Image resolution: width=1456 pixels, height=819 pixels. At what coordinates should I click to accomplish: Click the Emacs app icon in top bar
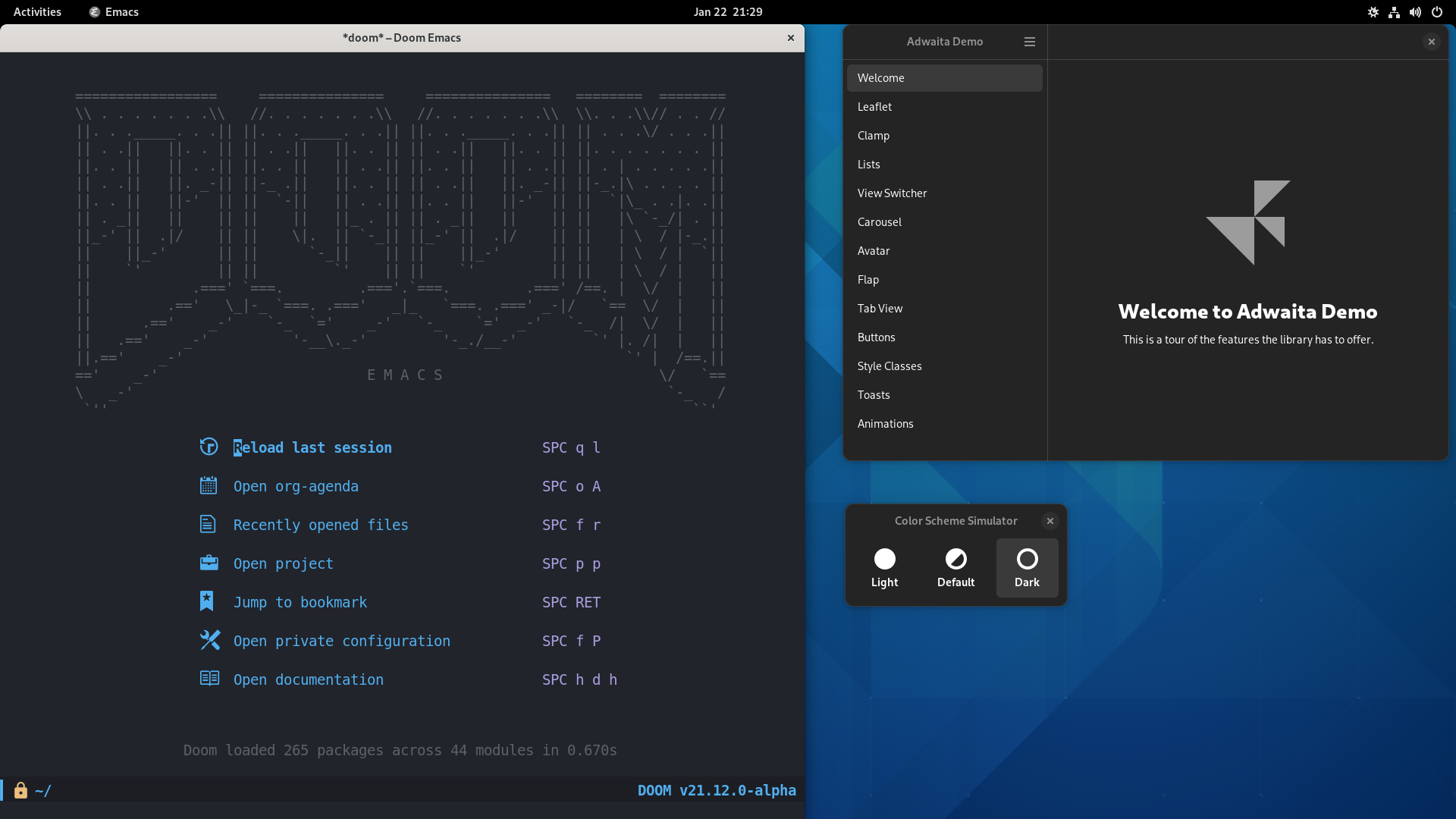tap(94, 12)
